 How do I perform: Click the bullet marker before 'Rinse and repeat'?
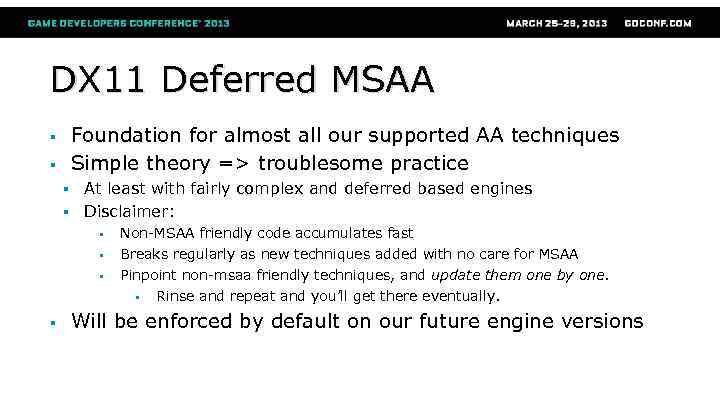137,298
